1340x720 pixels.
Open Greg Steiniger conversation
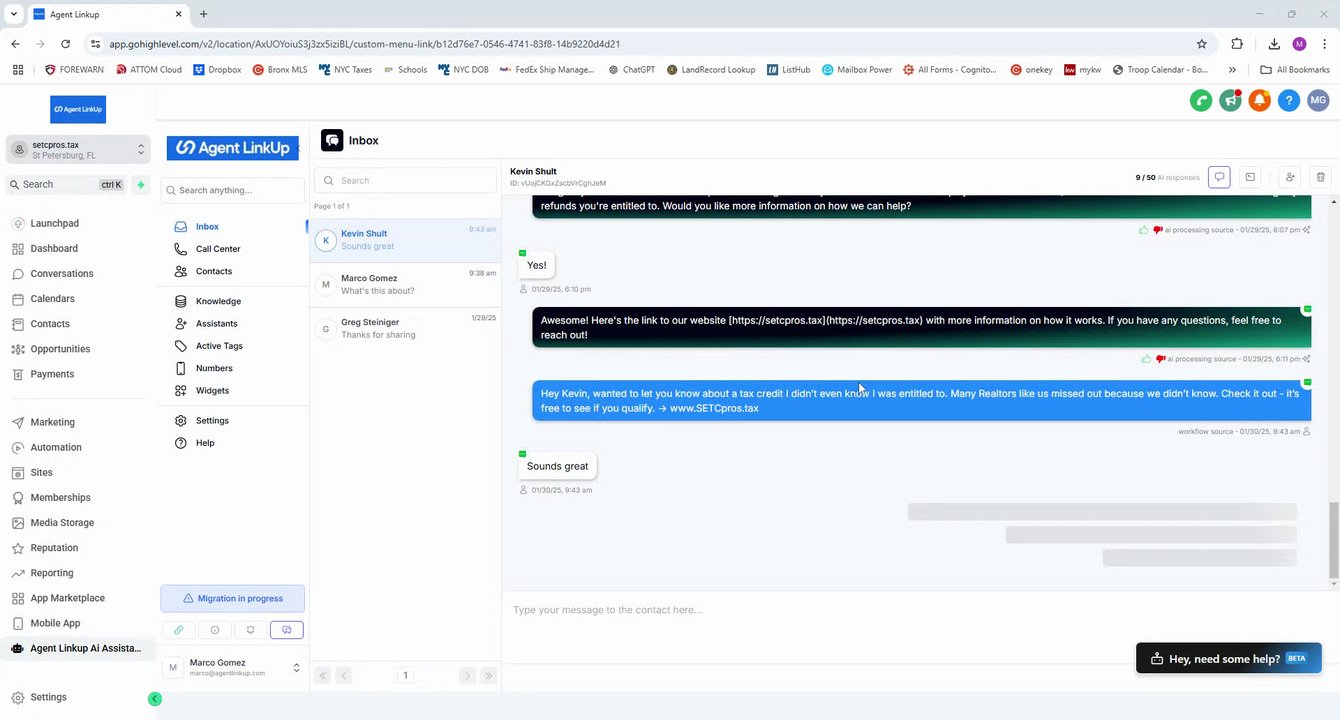click(x=405, y=328)
